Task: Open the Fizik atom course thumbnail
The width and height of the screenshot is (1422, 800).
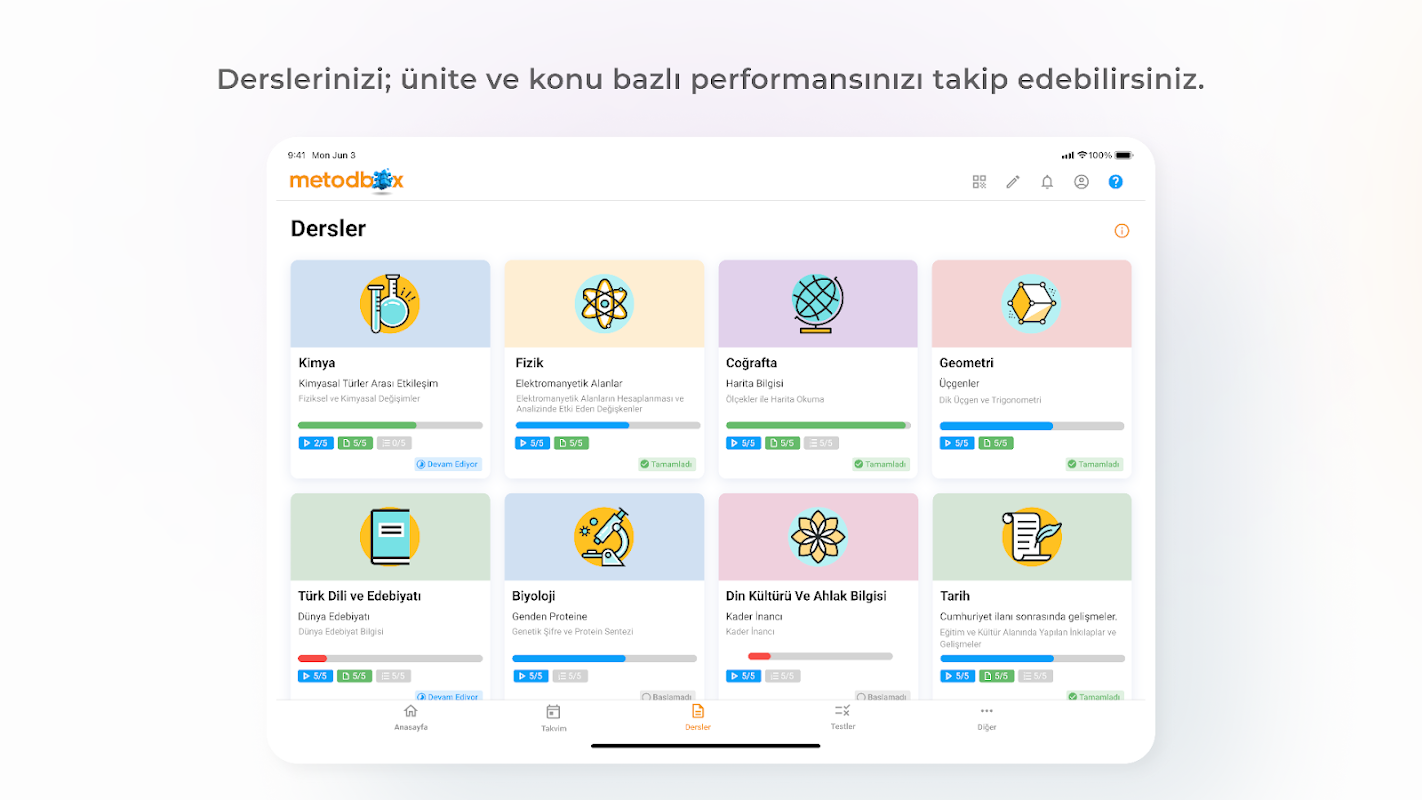Action: tap(604, 304)
